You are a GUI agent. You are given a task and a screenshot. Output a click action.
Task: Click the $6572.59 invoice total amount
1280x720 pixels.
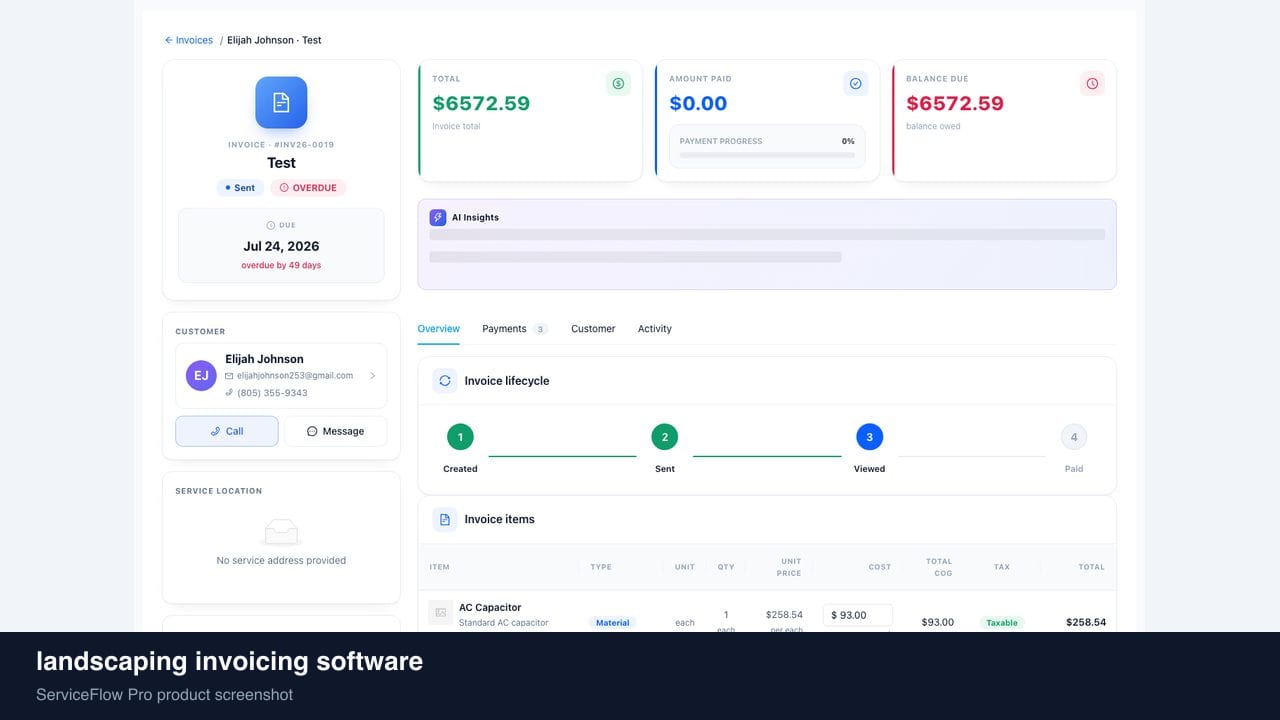[481, 103]
